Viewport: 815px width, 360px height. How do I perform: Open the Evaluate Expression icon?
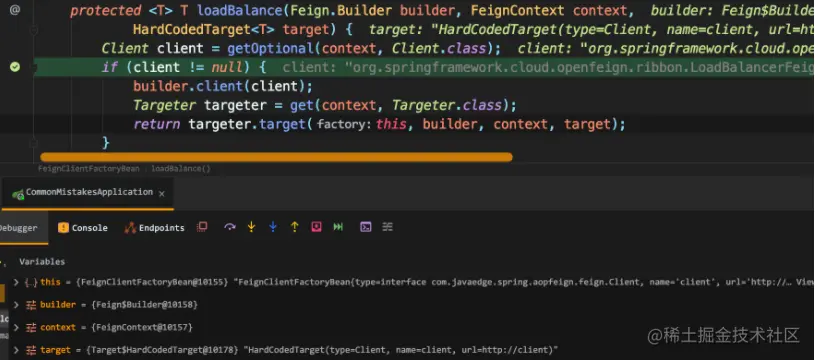pos(366,227)
